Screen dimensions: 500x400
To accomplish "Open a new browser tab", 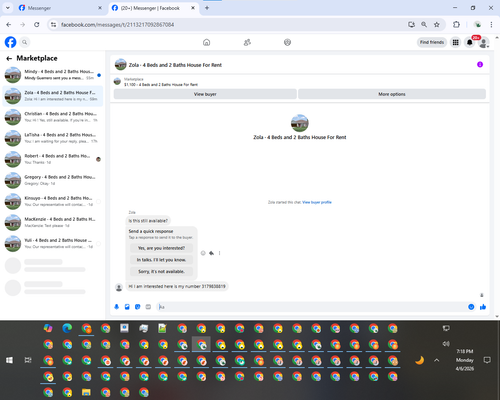I will (x=207, y=8).
